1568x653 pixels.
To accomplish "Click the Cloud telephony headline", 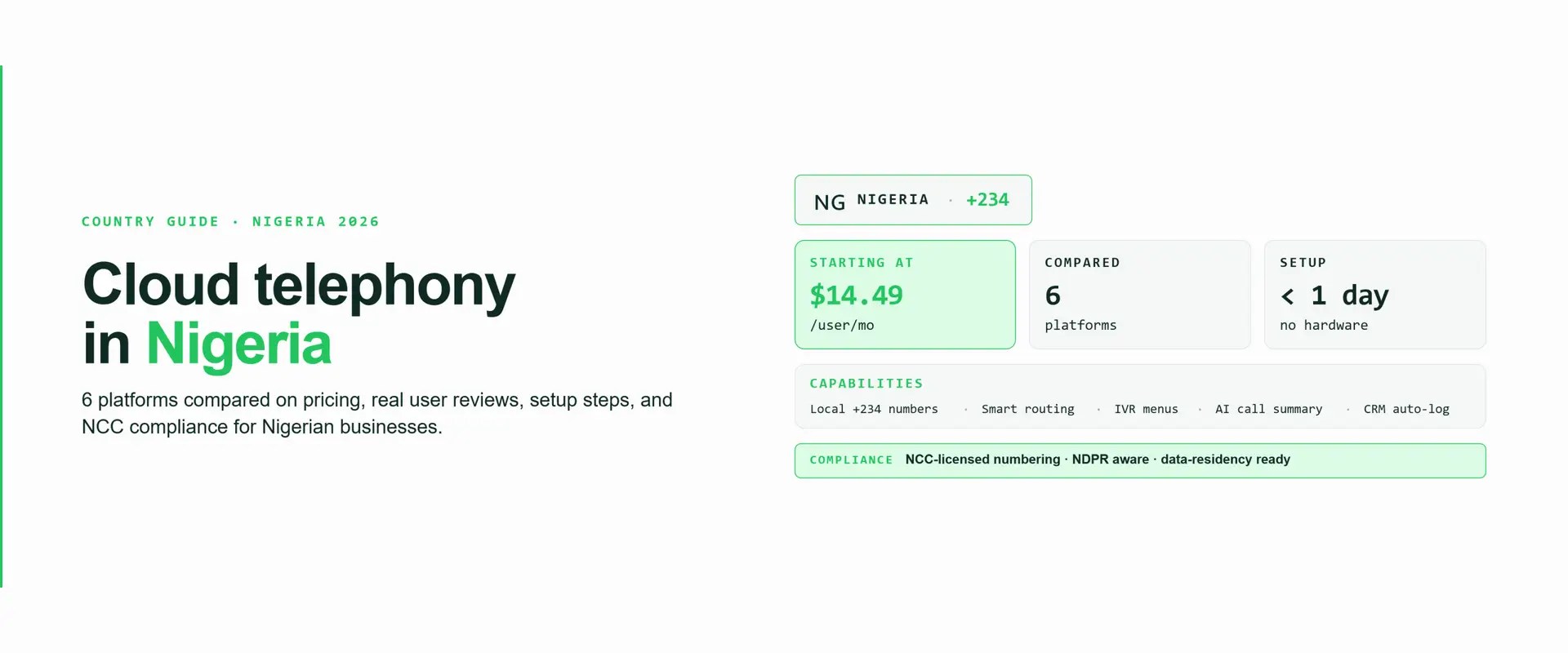I will 299,286.
